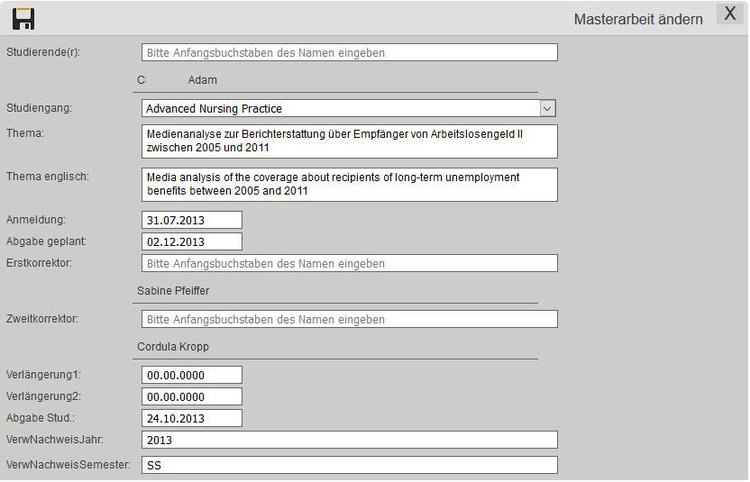Click the Verlängerung2 date field
Viewport: 750px width, 482px height.
pyautogui.click(x=192, y=397)
